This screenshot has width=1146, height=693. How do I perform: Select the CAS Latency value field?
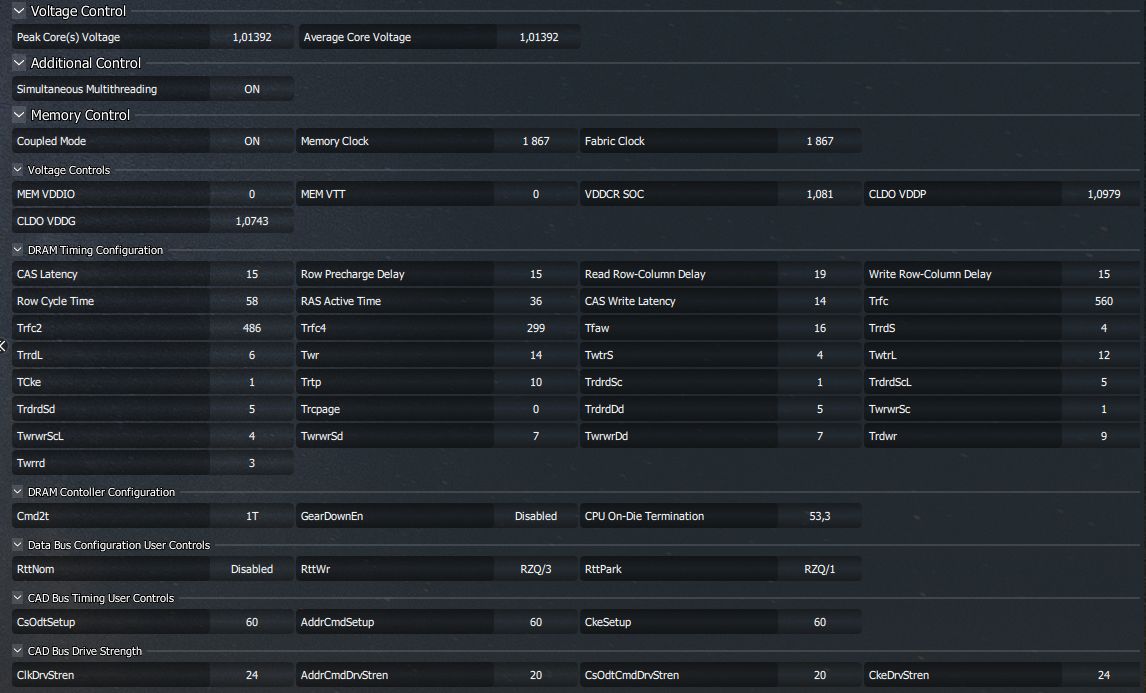[x=252, y=274]
